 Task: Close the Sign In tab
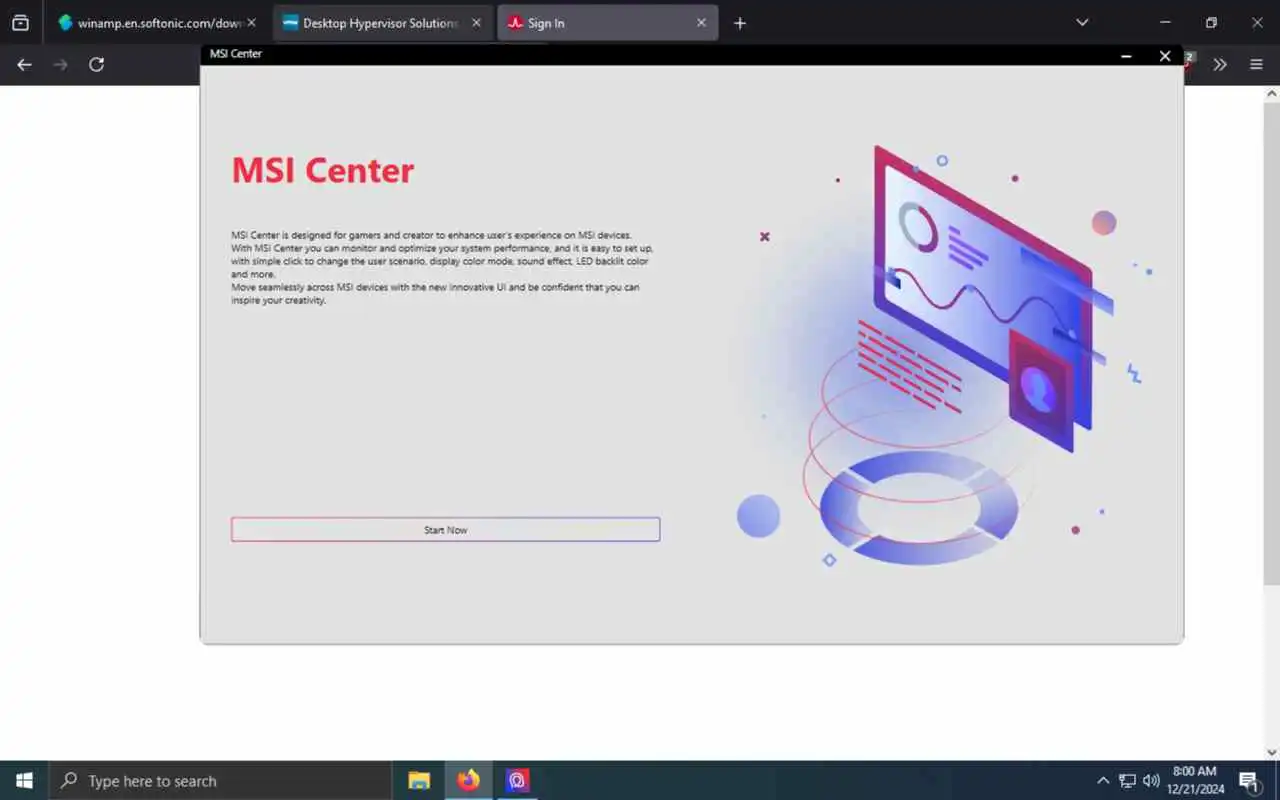701,23
